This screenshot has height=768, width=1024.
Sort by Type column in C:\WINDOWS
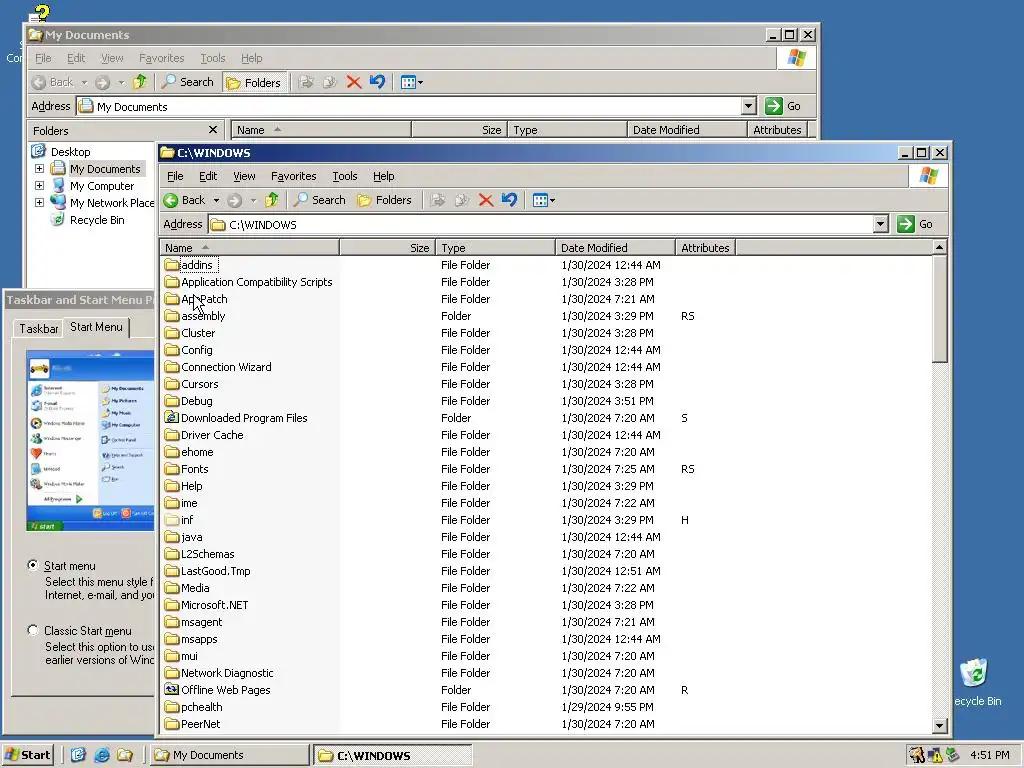pyautogui.click(x=496, y=248)
